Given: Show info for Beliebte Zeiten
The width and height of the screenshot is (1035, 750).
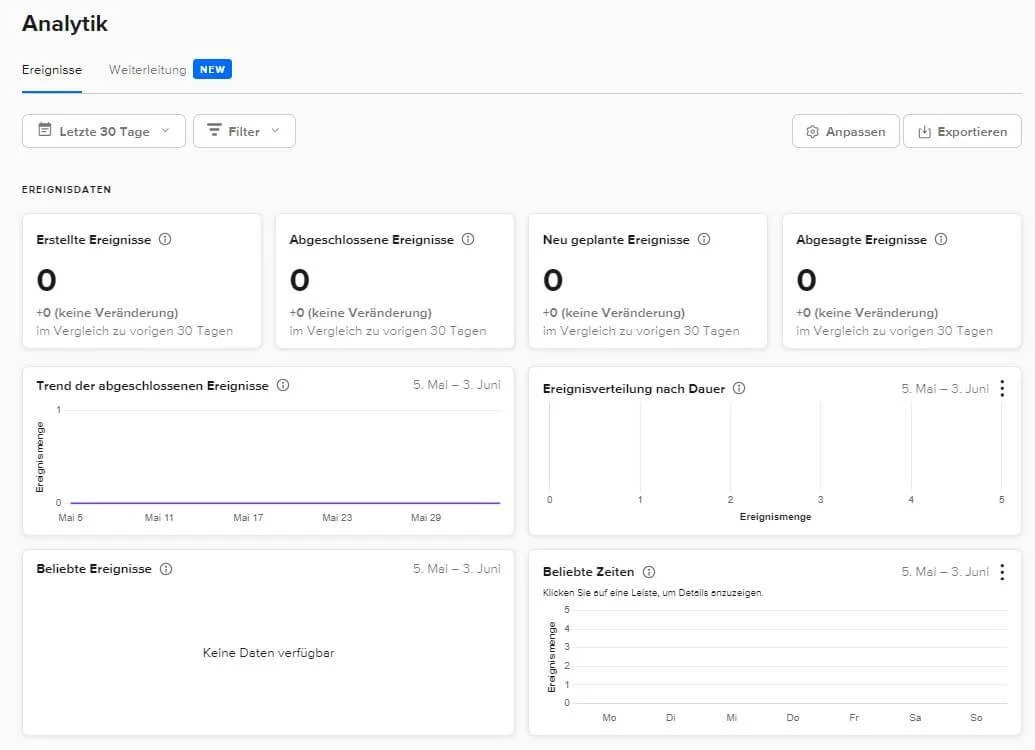Looking at the screenshot, I should click(649, 572).
